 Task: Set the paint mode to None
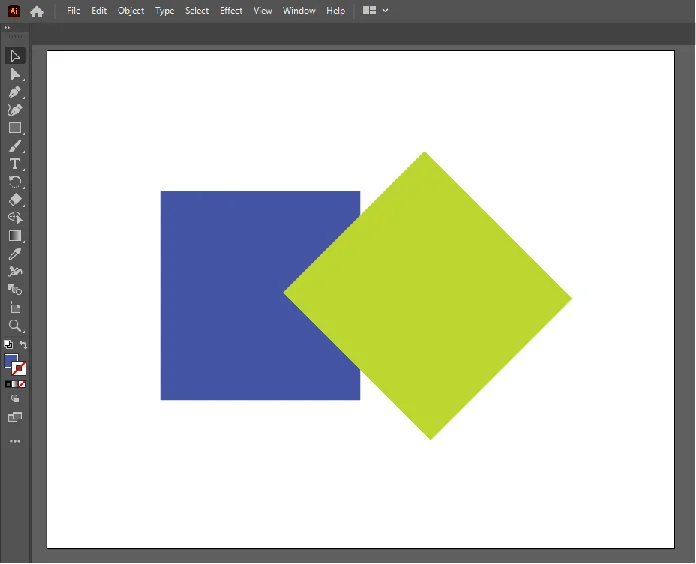click(22, 383)
